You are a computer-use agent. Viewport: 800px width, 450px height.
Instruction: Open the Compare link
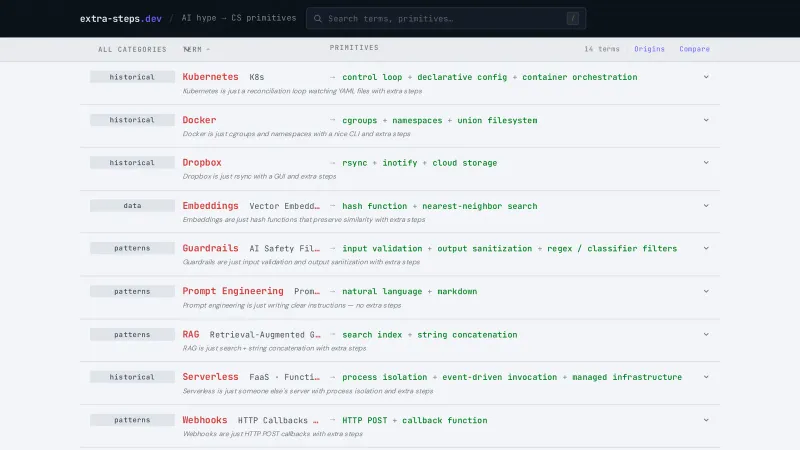(694, 49)
